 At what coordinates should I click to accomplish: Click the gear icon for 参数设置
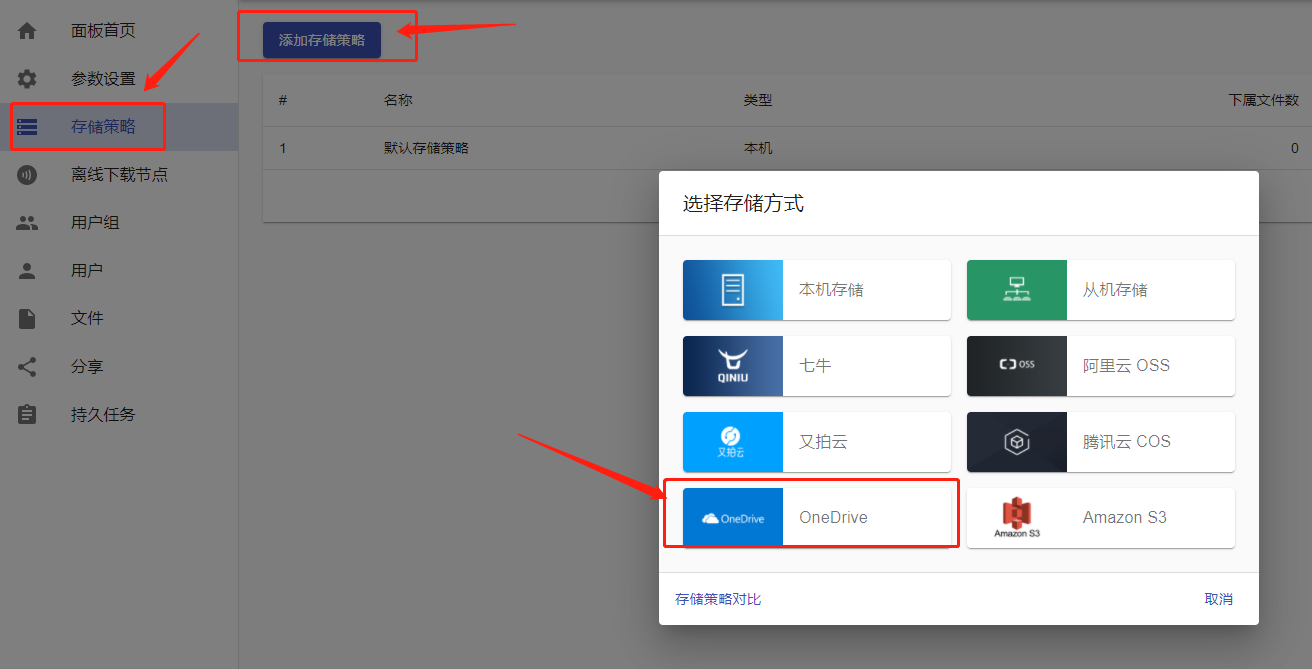click(x=27, y=79)
